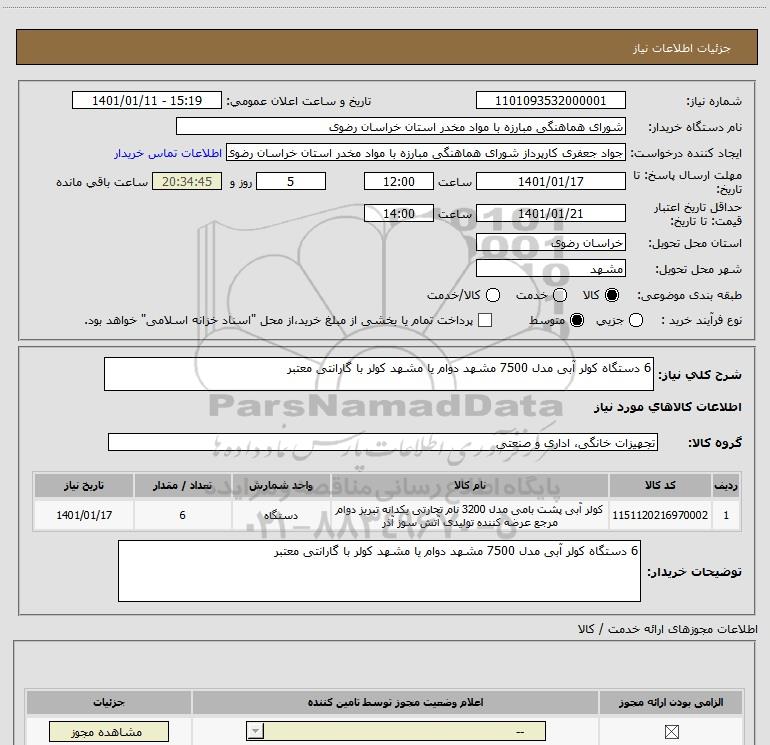Click the quantity cell showing 6

(x=182, y=515)
